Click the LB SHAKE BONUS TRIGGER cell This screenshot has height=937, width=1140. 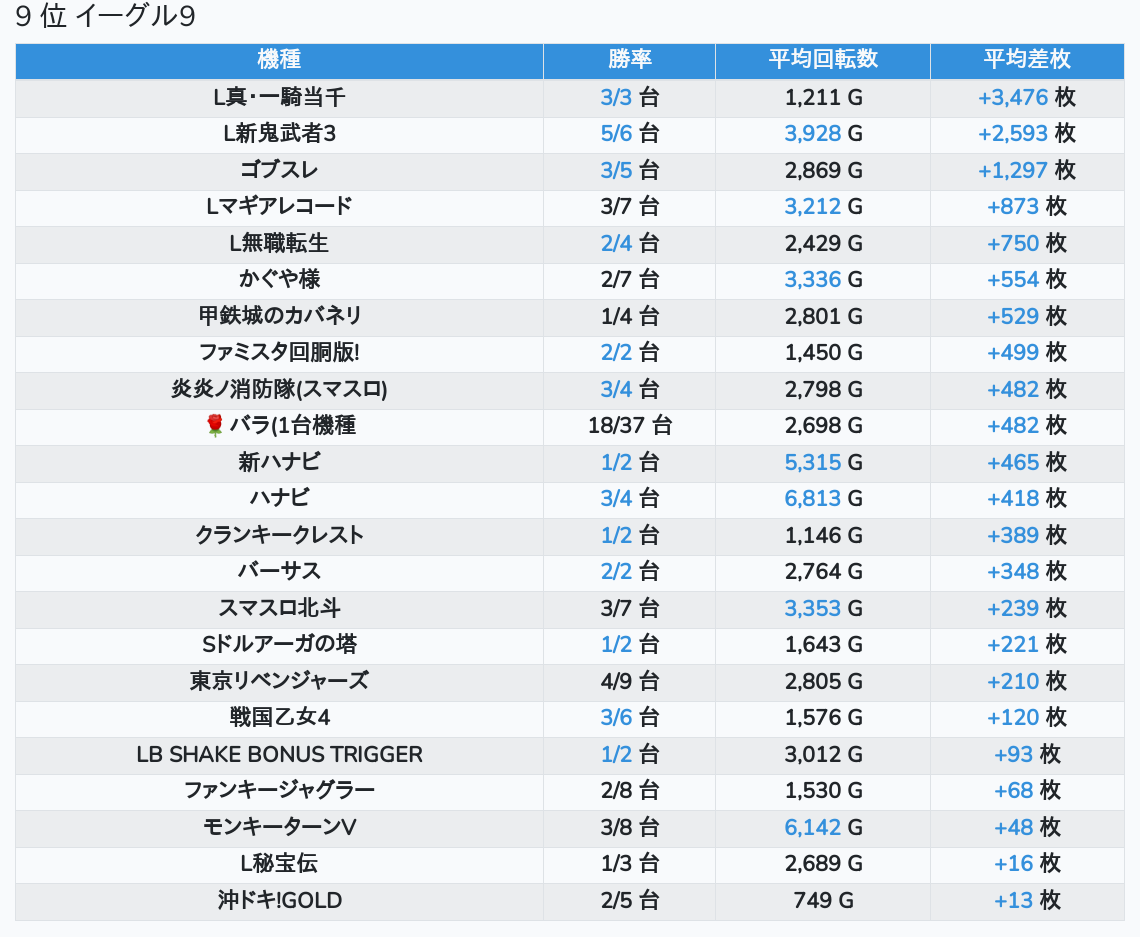click(279, 754)
